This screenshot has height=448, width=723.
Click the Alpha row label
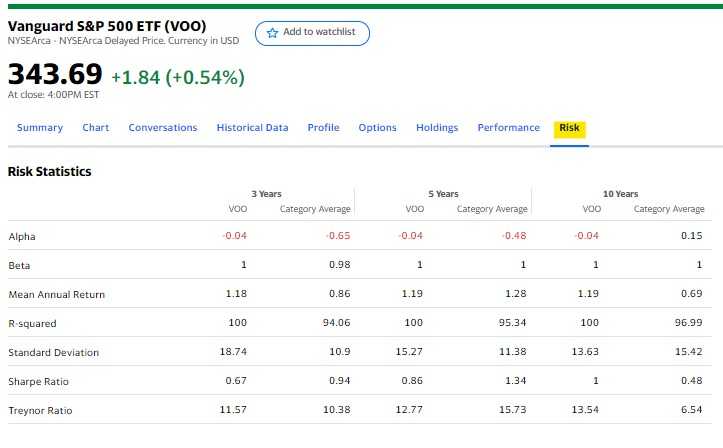(22, 236)
